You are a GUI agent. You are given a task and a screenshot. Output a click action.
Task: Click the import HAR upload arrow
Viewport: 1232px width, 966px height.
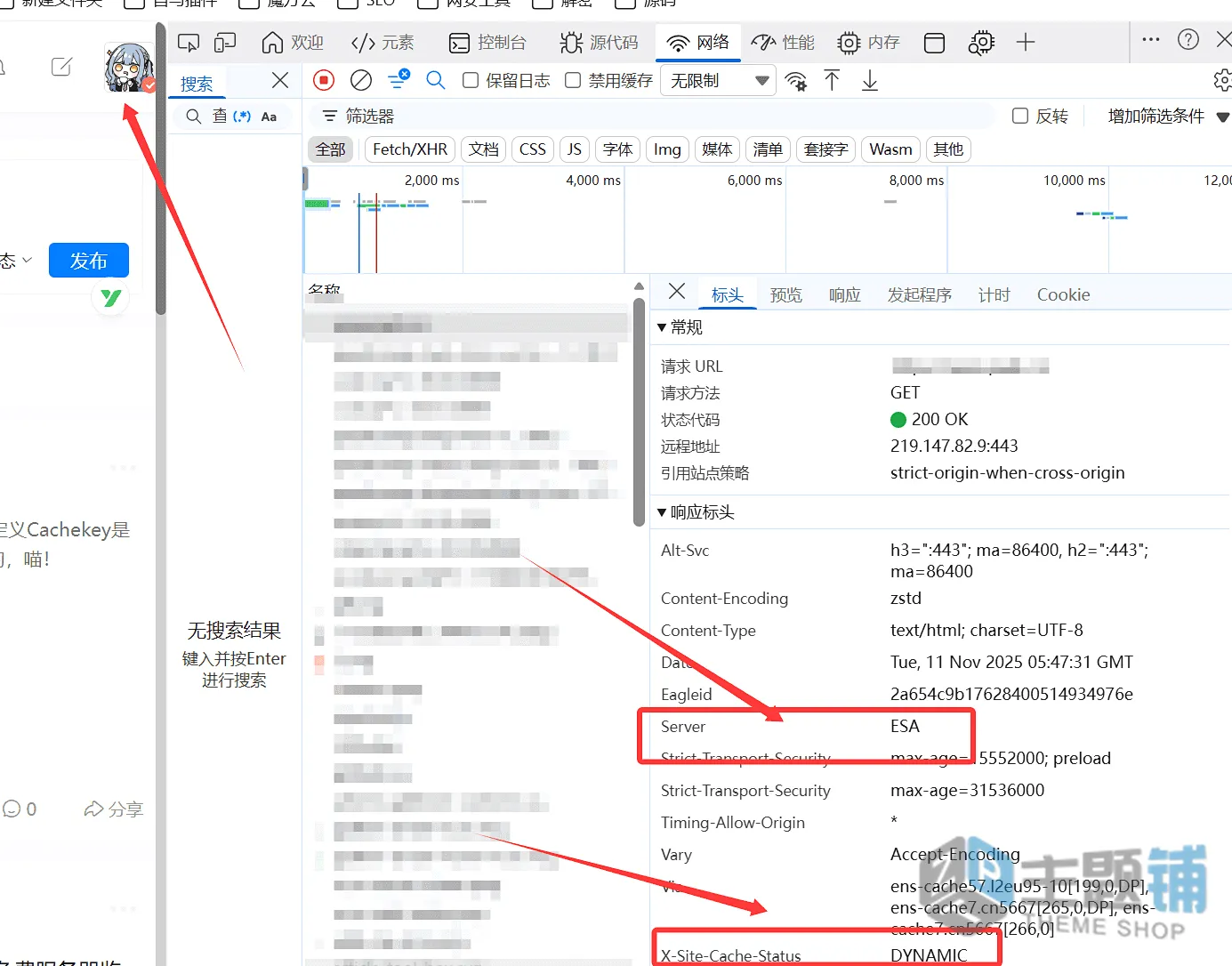832,81
